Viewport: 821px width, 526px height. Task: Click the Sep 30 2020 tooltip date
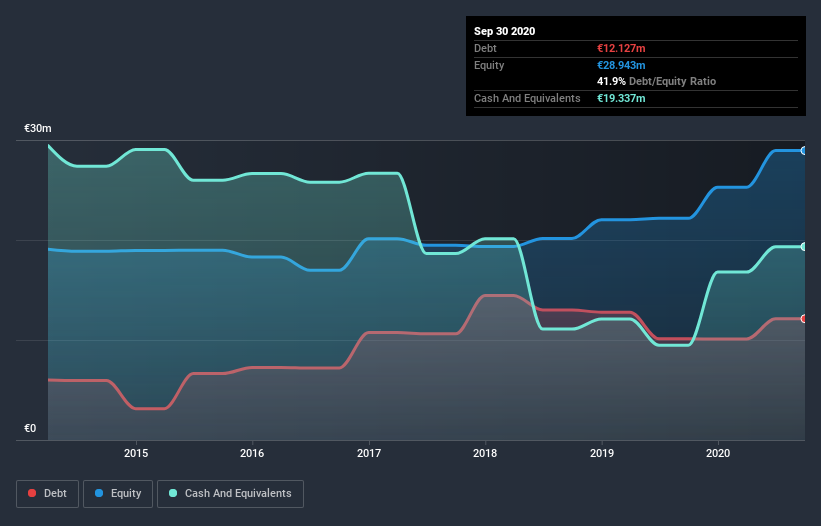(x=504, y=31)
